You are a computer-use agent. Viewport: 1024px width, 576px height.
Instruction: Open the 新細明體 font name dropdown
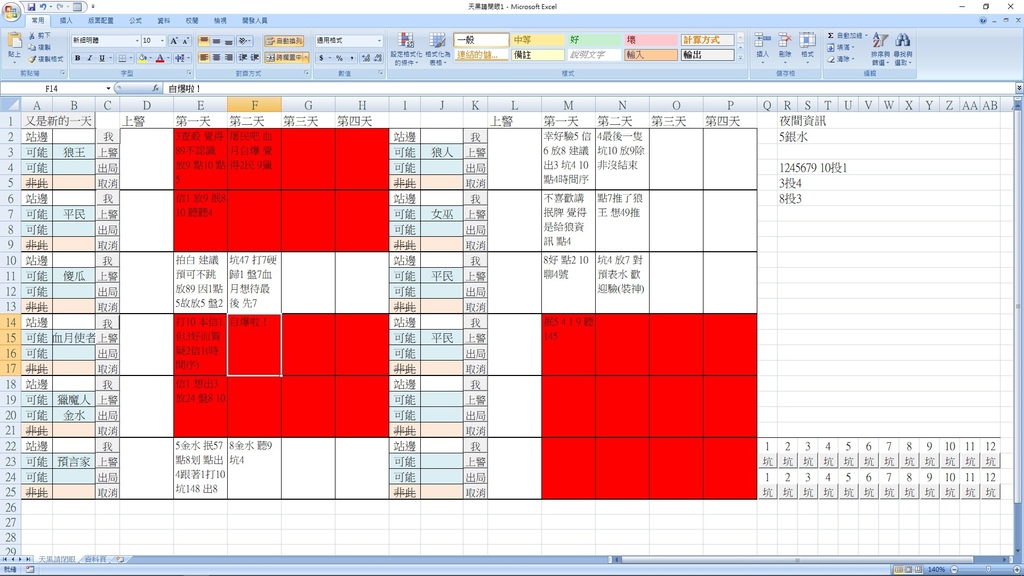coord(137,40)
